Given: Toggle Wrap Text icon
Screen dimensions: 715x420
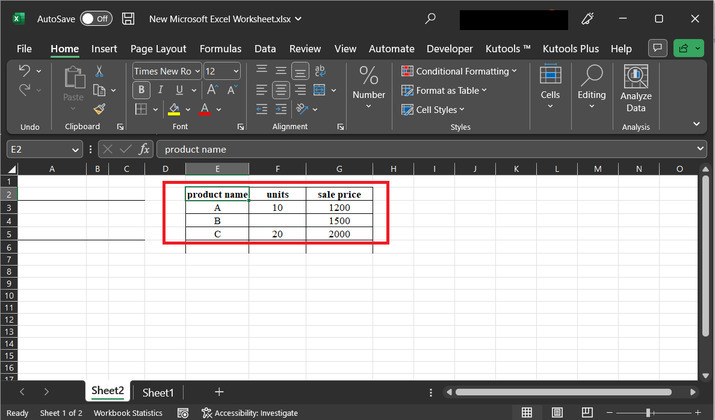Looking at the screenshot, I should click(320, 70).
